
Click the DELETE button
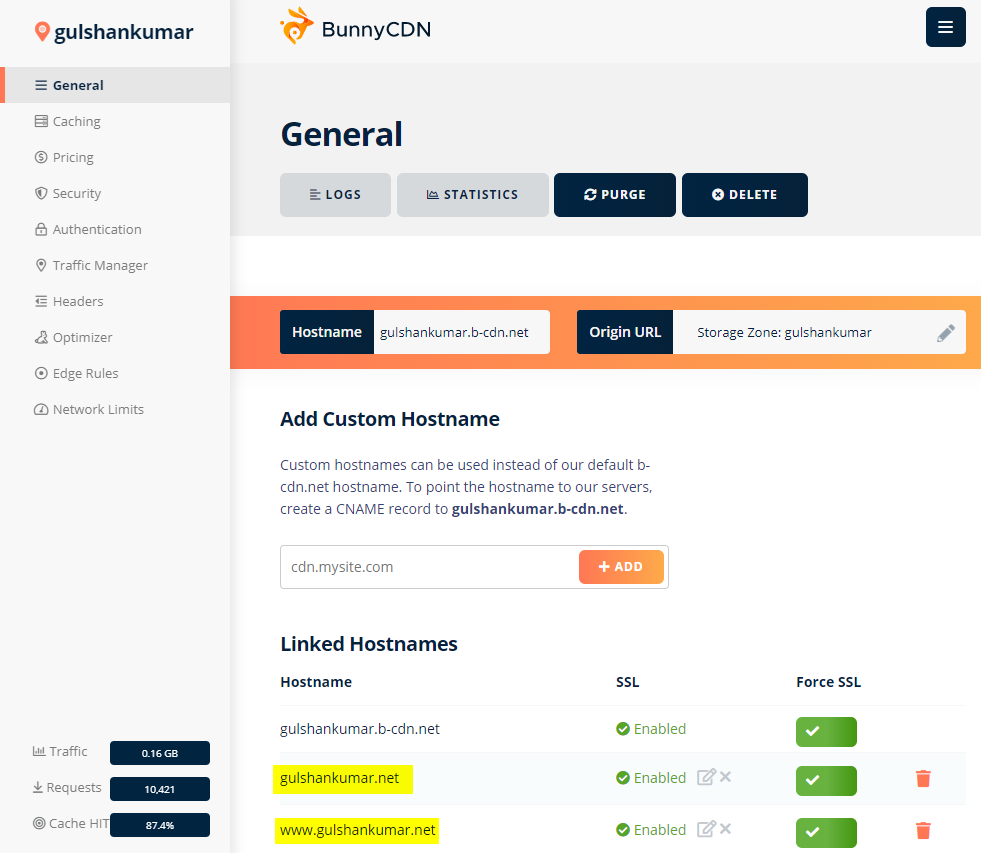tap(745, 195)
